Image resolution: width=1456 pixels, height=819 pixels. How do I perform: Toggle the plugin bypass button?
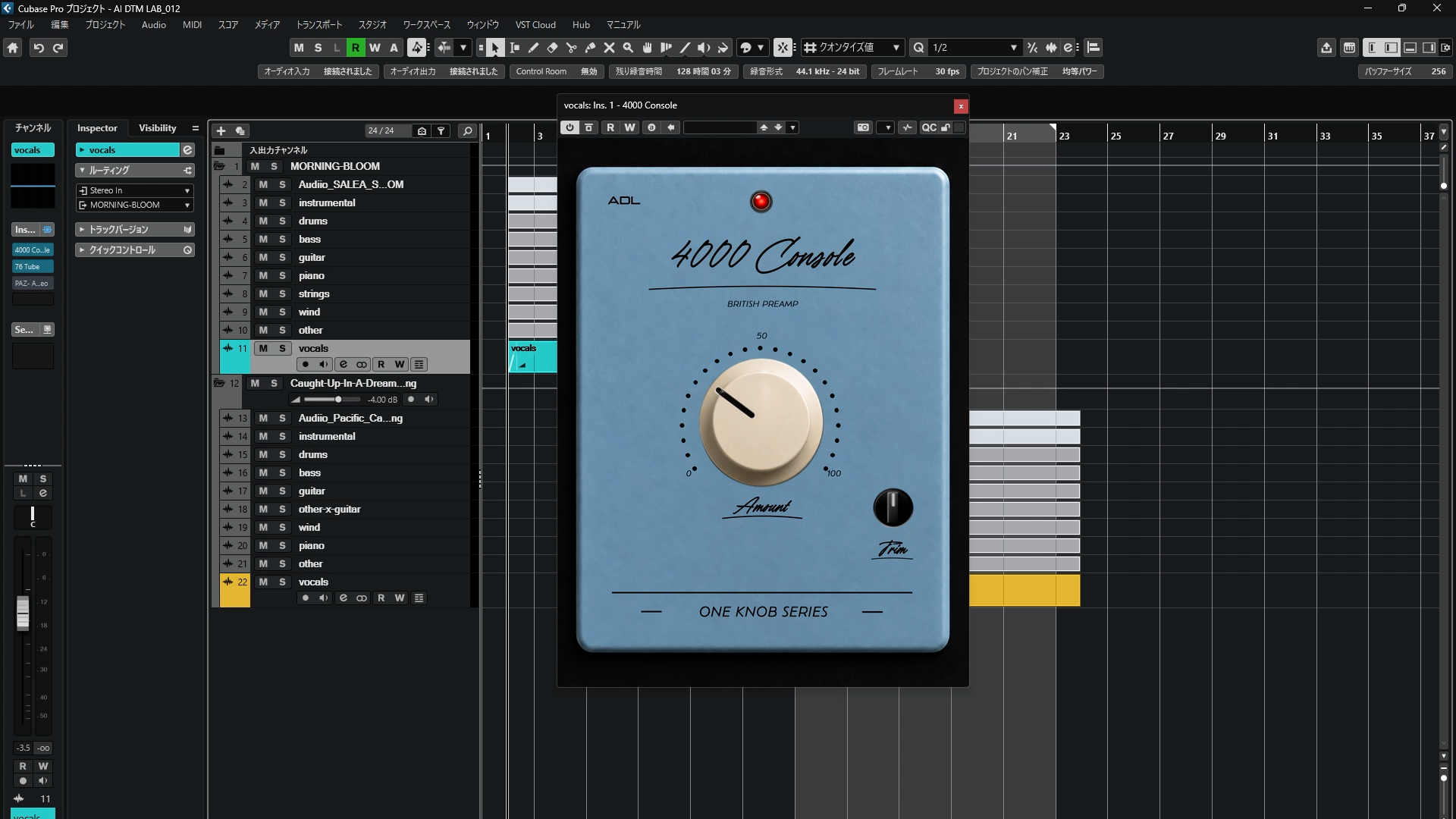[x=588, y=127]
